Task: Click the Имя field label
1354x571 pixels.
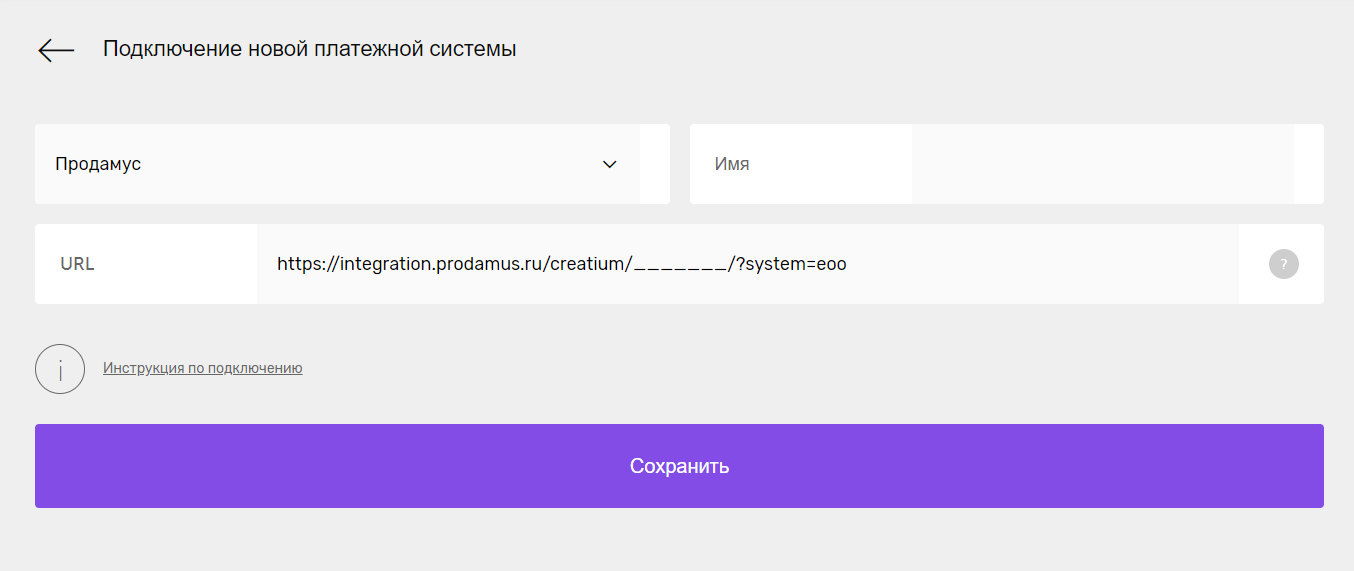Action: pos(732,164)
